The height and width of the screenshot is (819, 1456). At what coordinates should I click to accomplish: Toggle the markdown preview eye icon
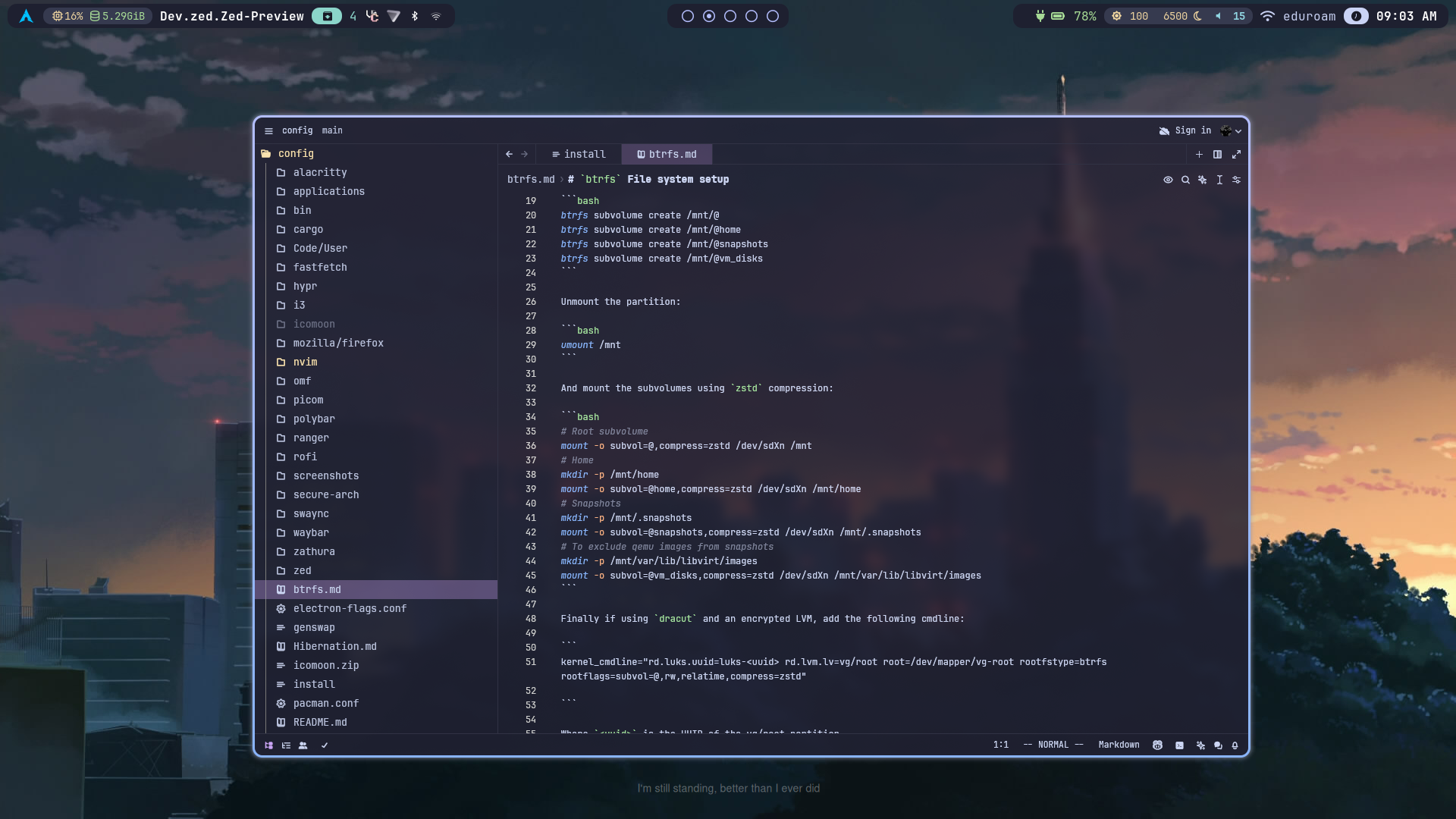click(1168, 180)
